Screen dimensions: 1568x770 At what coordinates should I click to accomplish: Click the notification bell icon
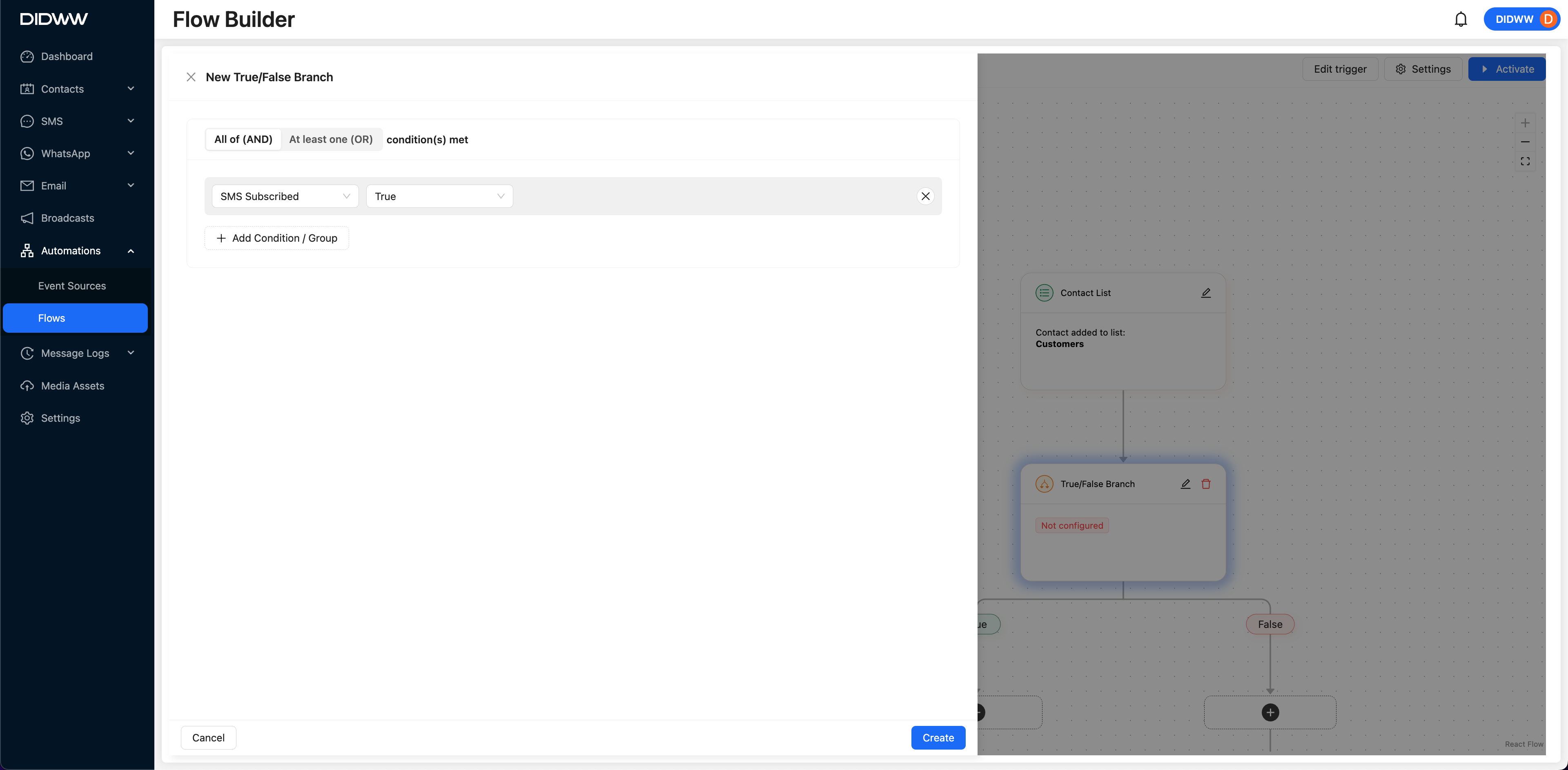click(x=1460, y=20)
